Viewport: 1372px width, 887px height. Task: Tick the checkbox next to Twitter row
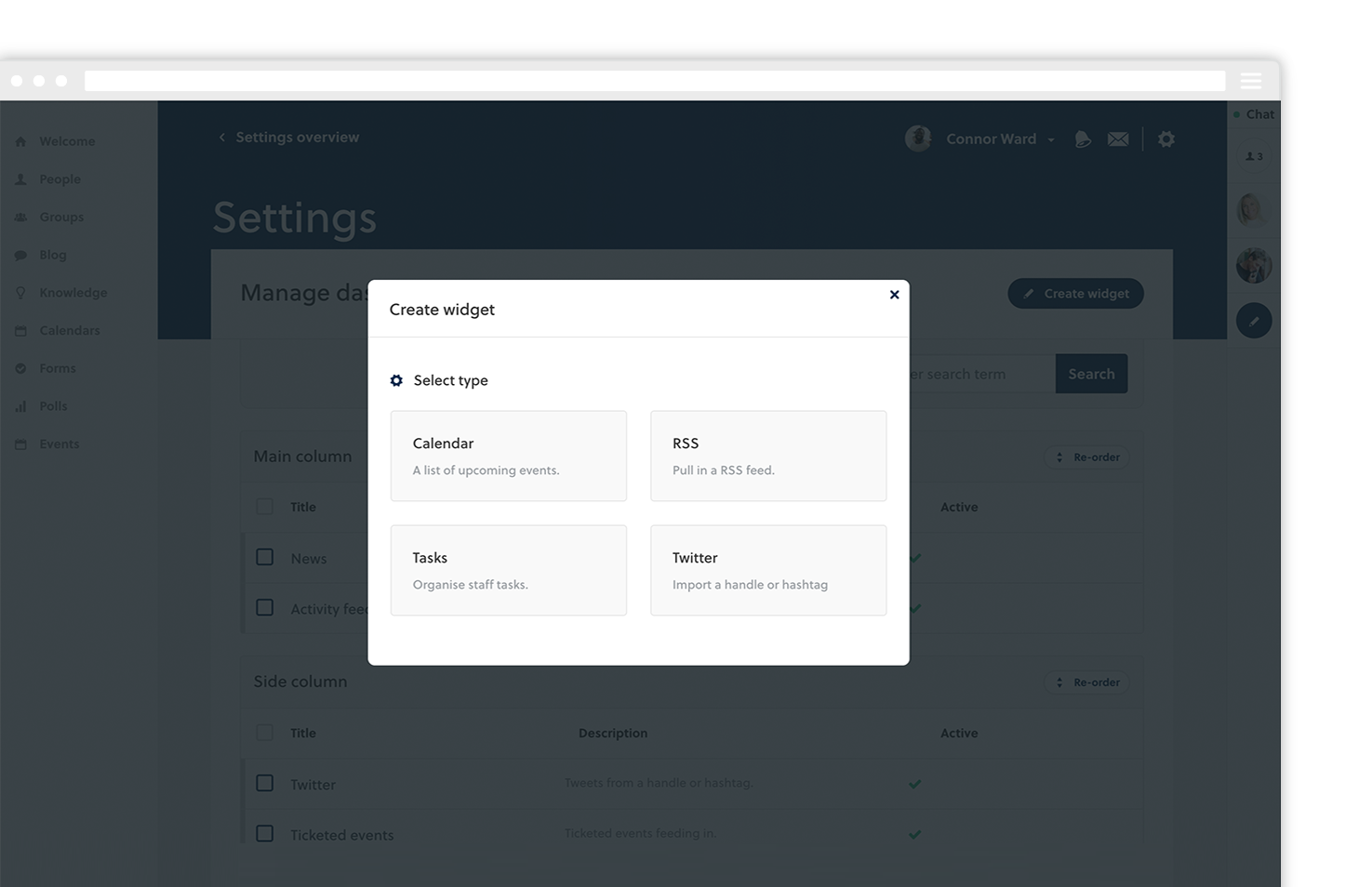pyautogui.click(x=265, y=783)
